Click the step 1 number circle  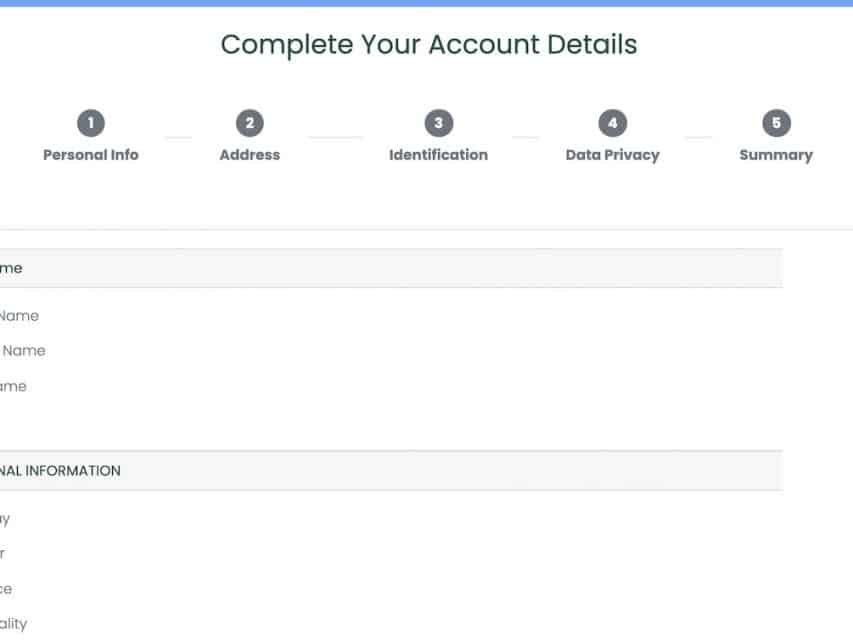click(x=90, y=123)
